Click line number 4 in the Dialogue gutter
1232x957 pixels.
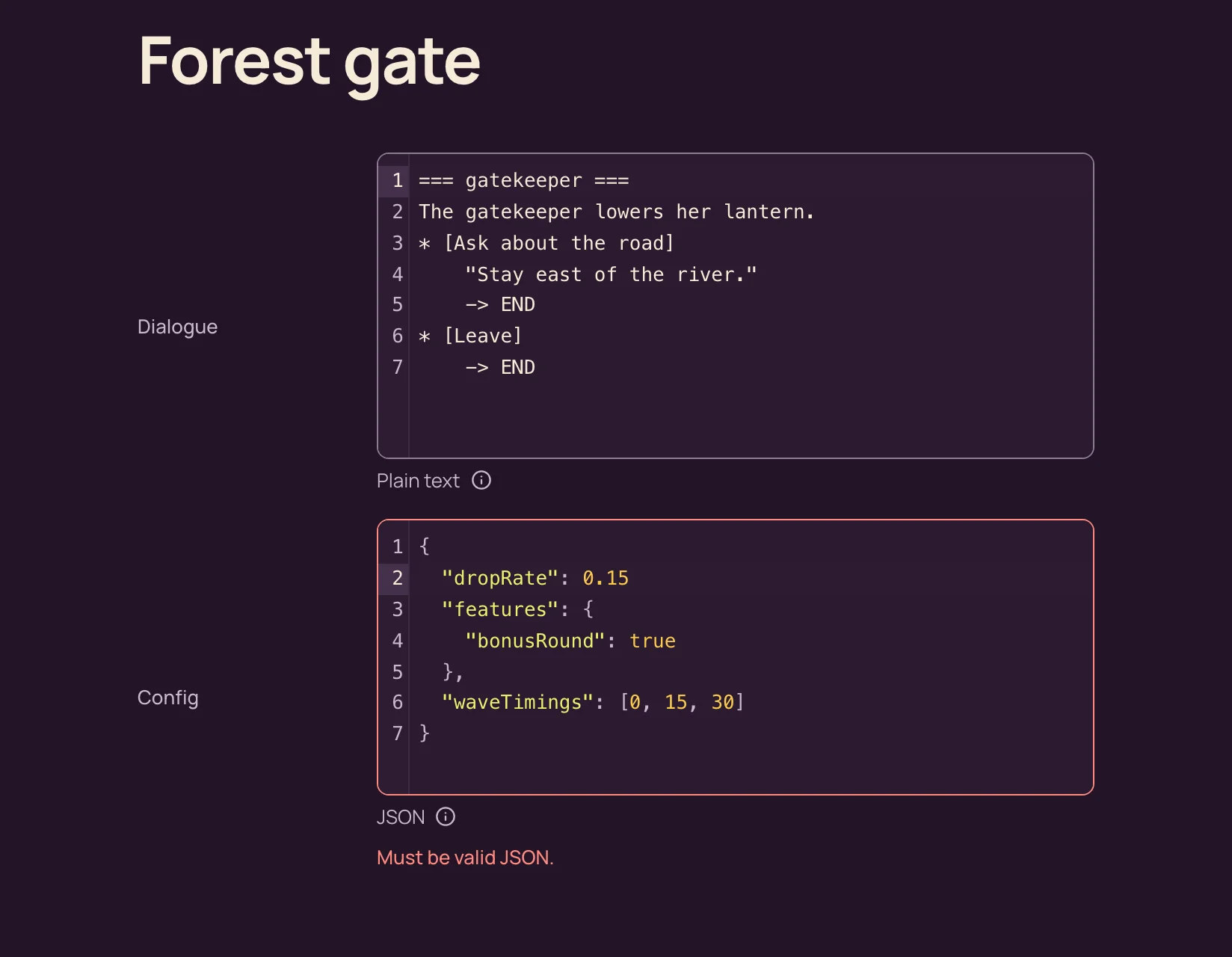[397, 274]
